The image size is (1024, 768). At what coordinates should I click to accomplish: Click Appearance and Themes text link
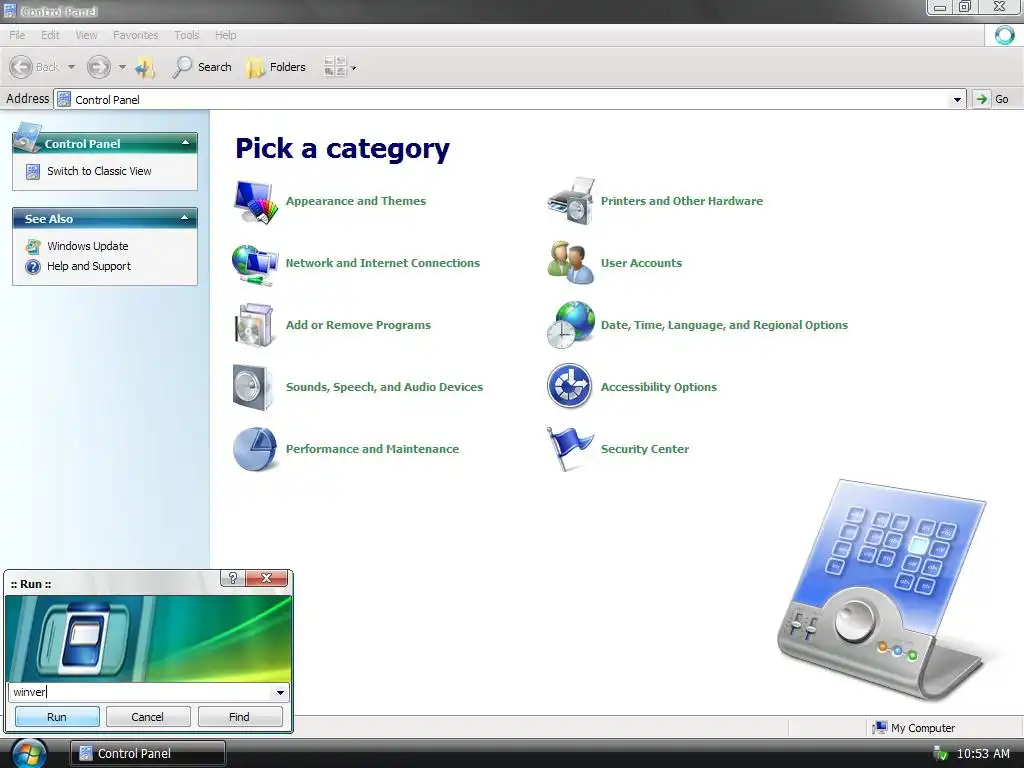[356, 201]
